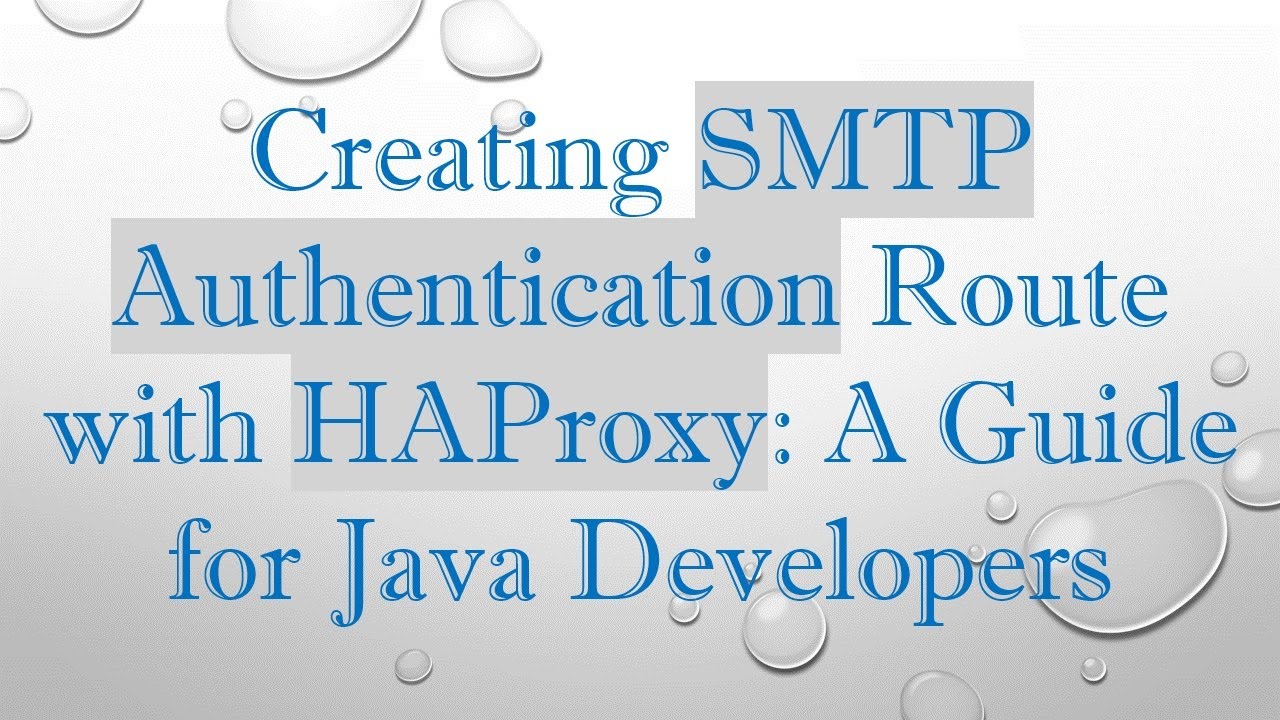Click the highlighted word 'Authentication'
The height and width of the screenshot is (720, 1280).
(475, 286)
